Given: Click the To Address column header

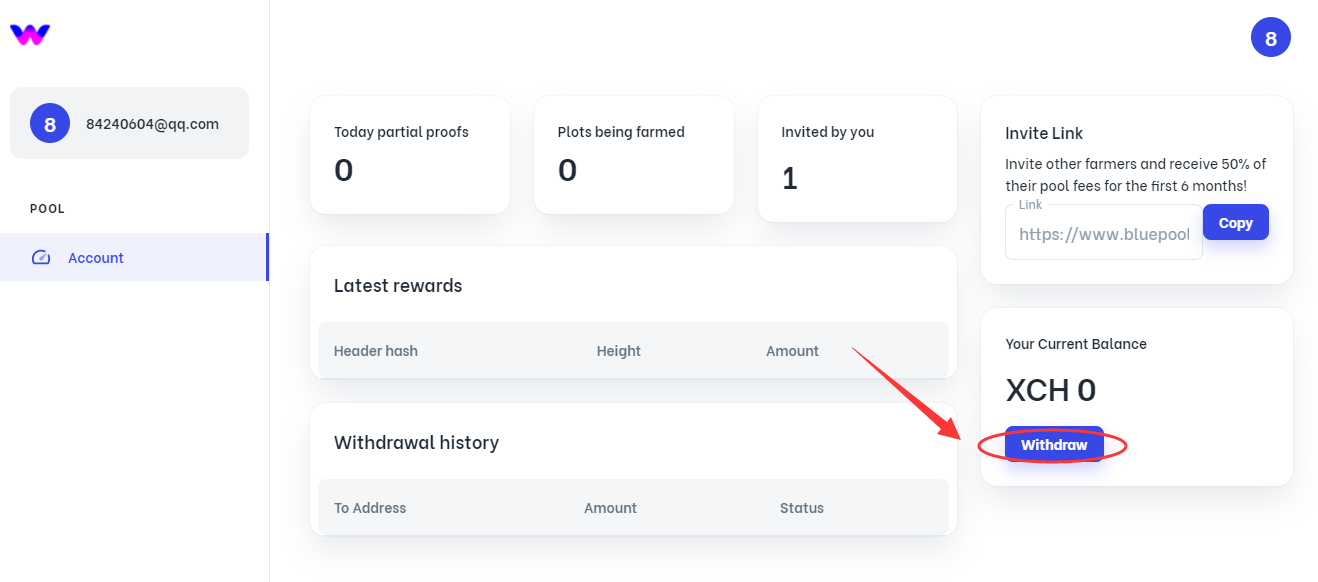Looking at the screenshot, I should point(370,508).
